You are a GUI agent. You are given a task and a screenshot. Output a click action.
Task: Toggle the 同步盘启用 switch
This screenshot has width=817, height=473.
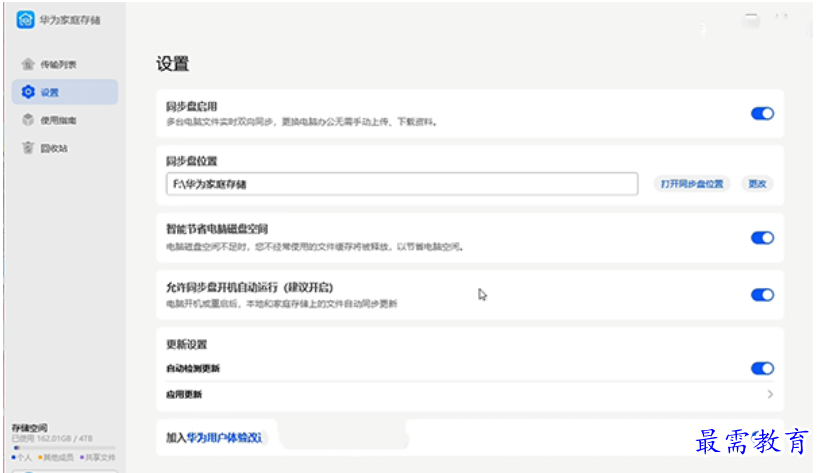(x=762, y=114)
